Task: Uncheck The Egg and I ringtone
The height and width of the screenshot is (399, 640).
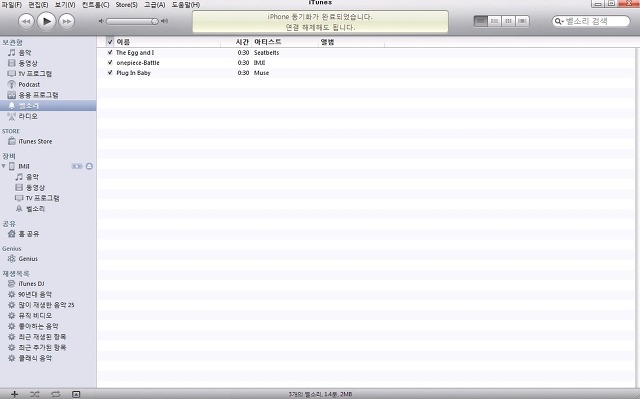Action: coord(110,53)
